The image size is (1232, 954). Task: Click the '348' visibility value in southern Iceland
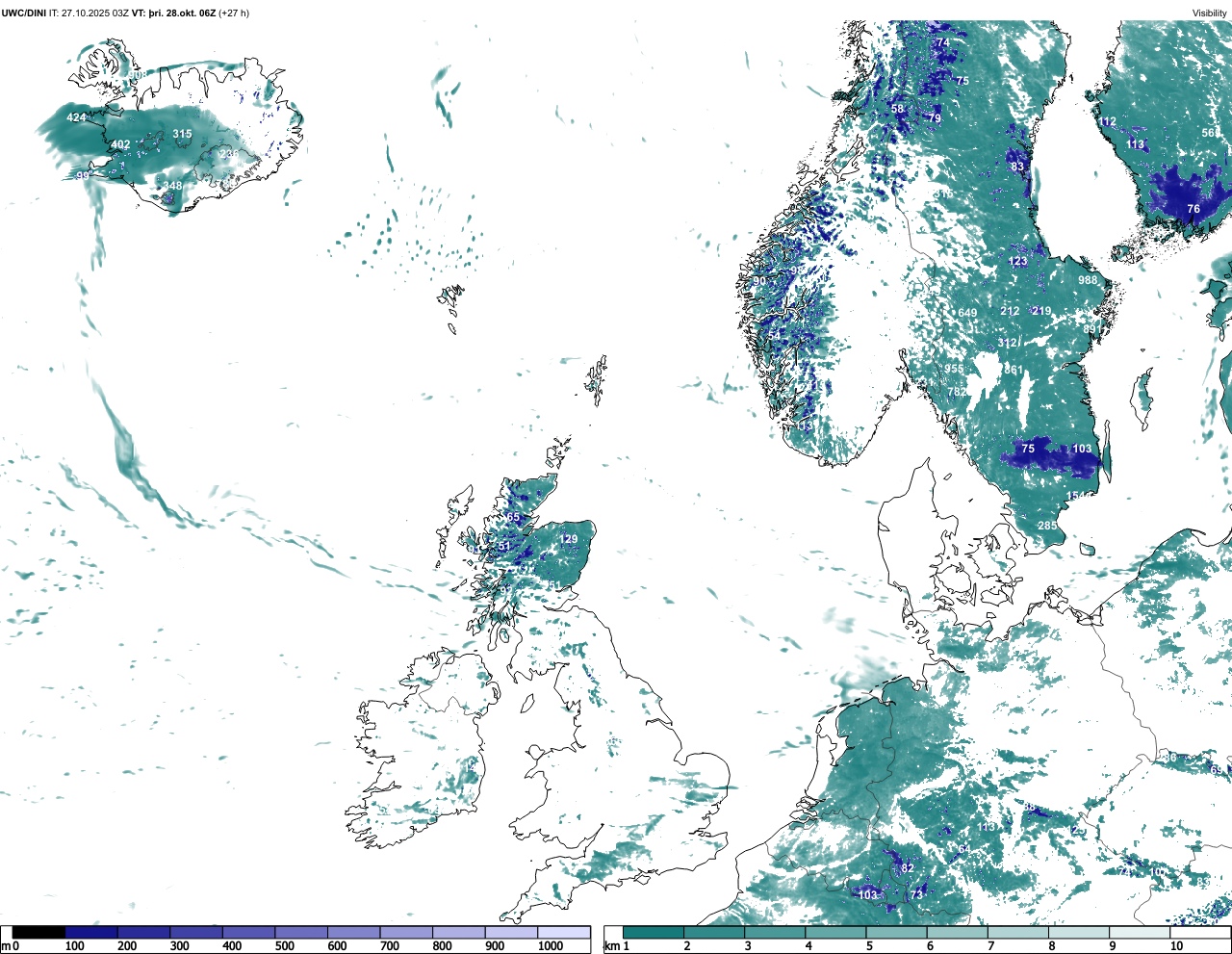172,187
